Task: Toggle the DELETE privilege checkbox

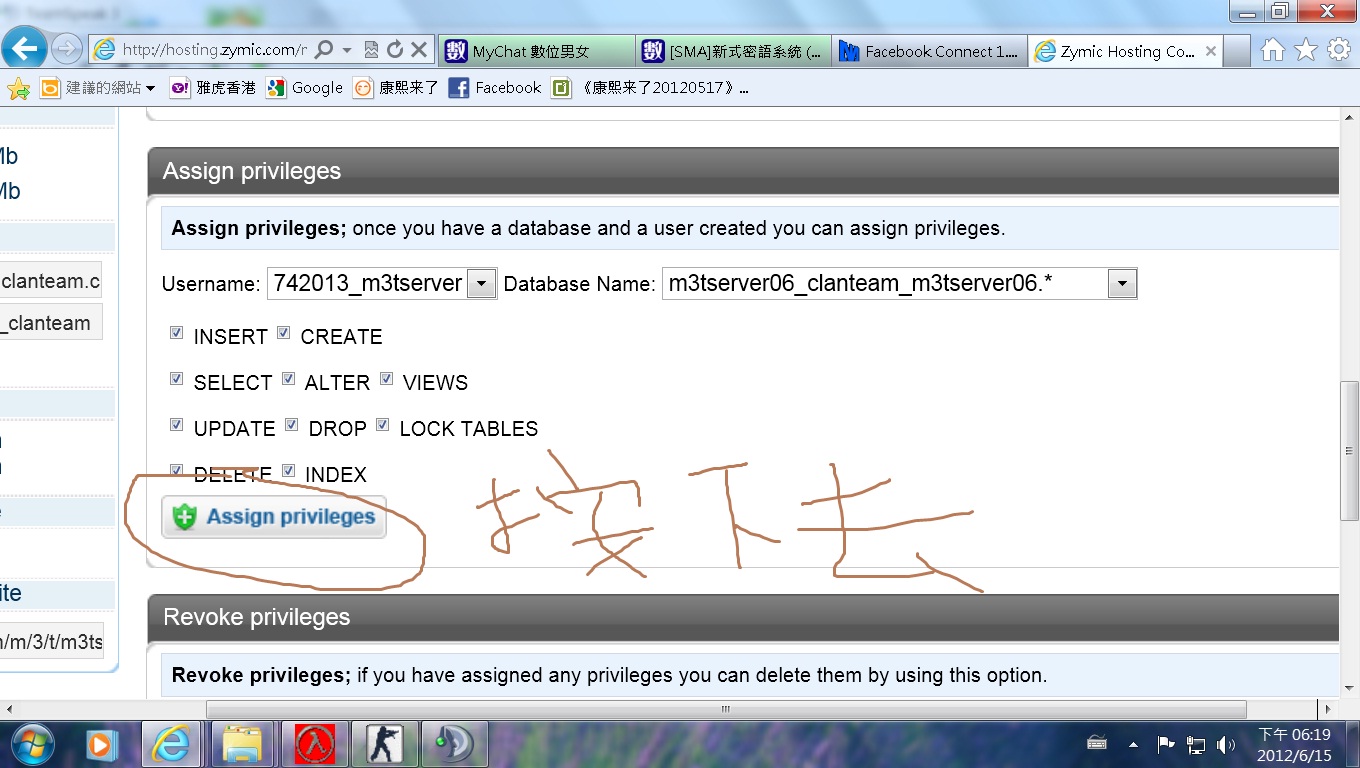Action: (x=177, y=471)
